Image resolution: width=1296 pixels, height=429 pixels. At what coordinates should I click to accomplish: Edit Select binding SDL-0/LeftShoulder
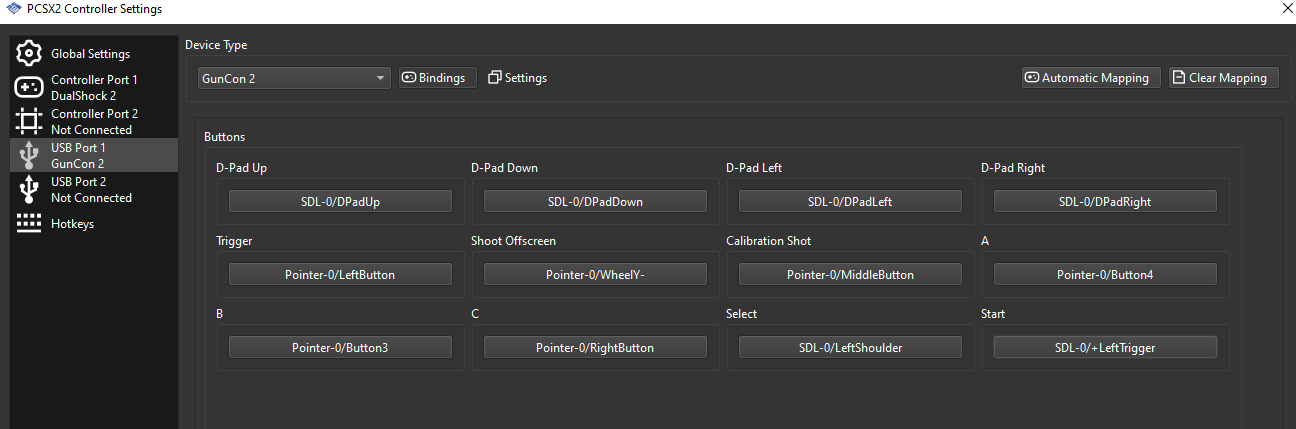click(850, 347)
